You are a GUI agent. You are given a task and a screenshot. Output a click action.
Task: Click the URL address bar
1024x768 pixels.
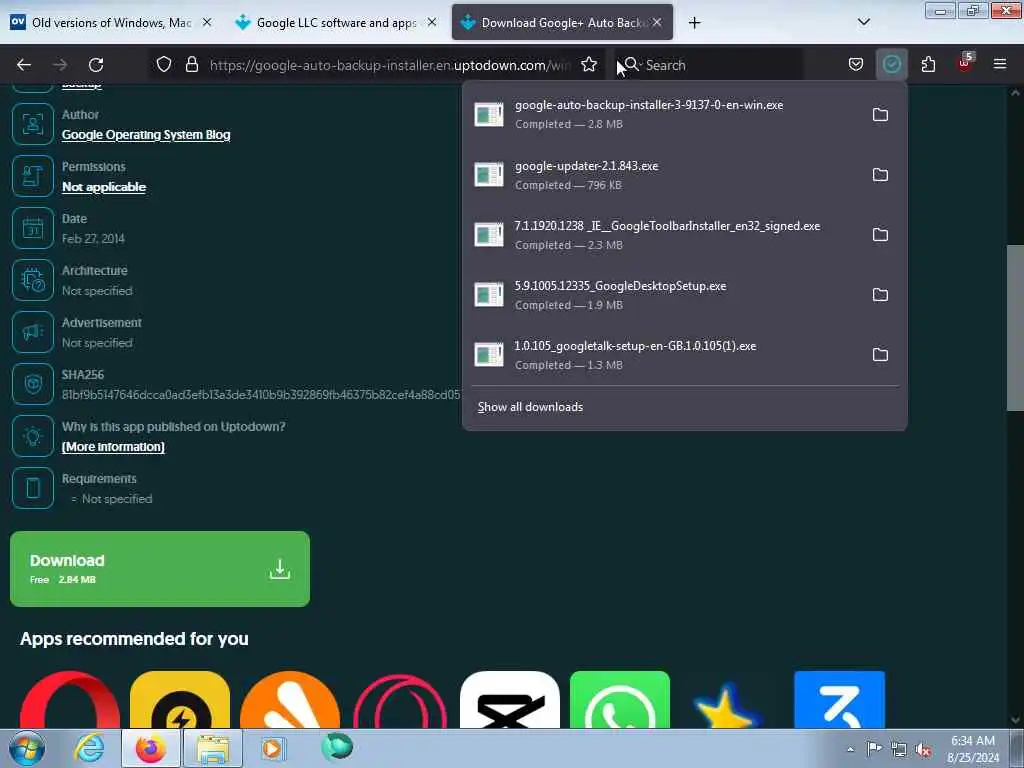[389, 65]
